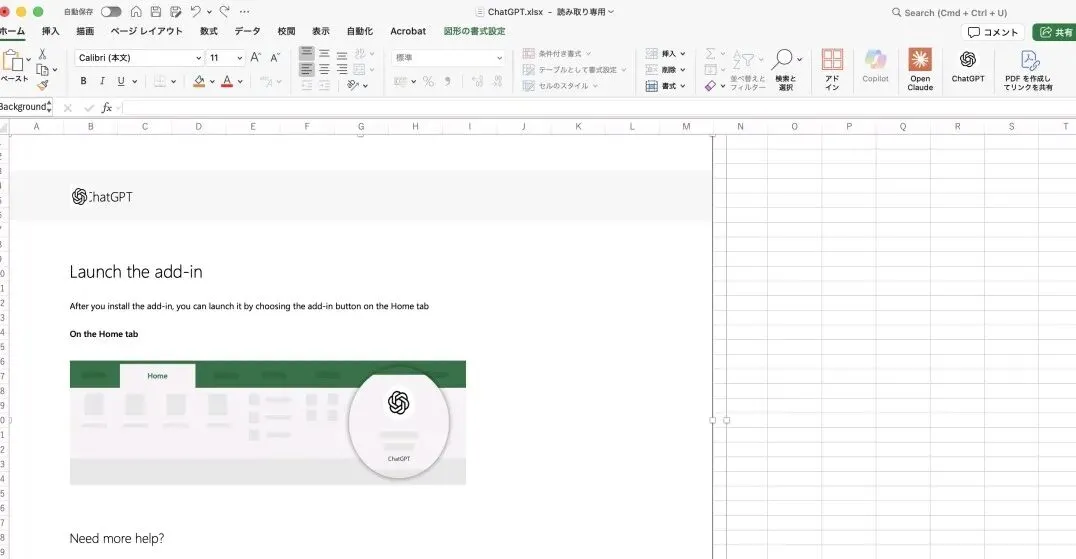
Task: Click the ペースト paste clipboard icon
Action: point(12,62)
